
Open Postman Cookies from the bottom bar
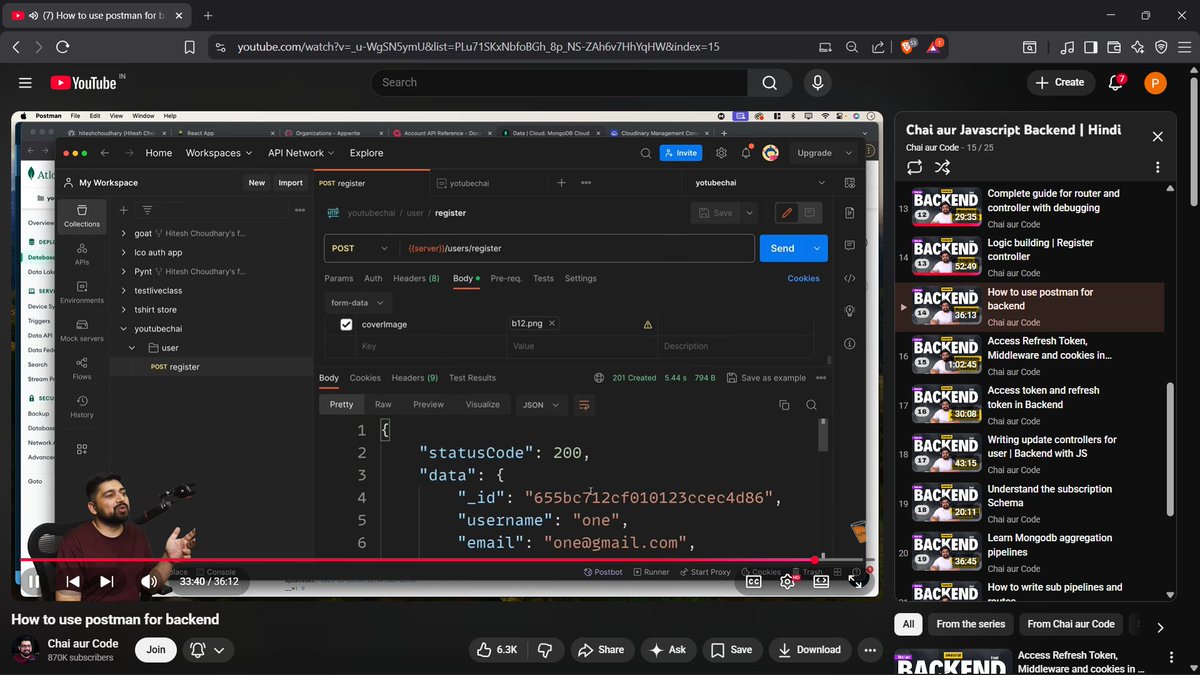(764, 571)
